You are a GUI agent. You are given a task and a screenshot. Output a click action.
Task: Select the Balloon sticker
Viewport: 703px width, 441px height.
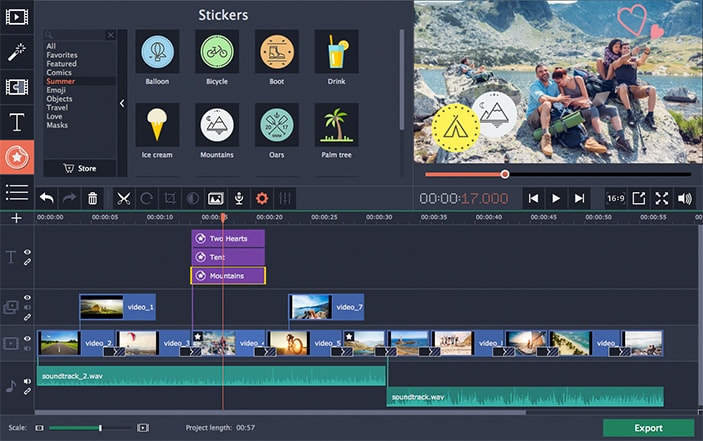(x=157, y=52)
